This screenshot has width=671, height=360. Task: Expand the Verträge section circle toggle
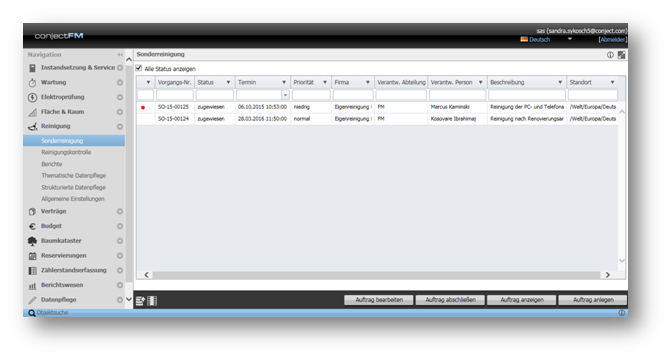click(120, 211)
